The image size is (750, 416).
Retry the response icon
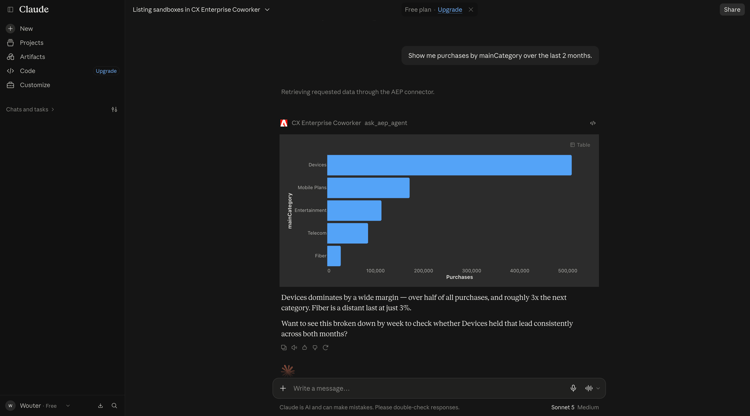(x=325, y=348)
